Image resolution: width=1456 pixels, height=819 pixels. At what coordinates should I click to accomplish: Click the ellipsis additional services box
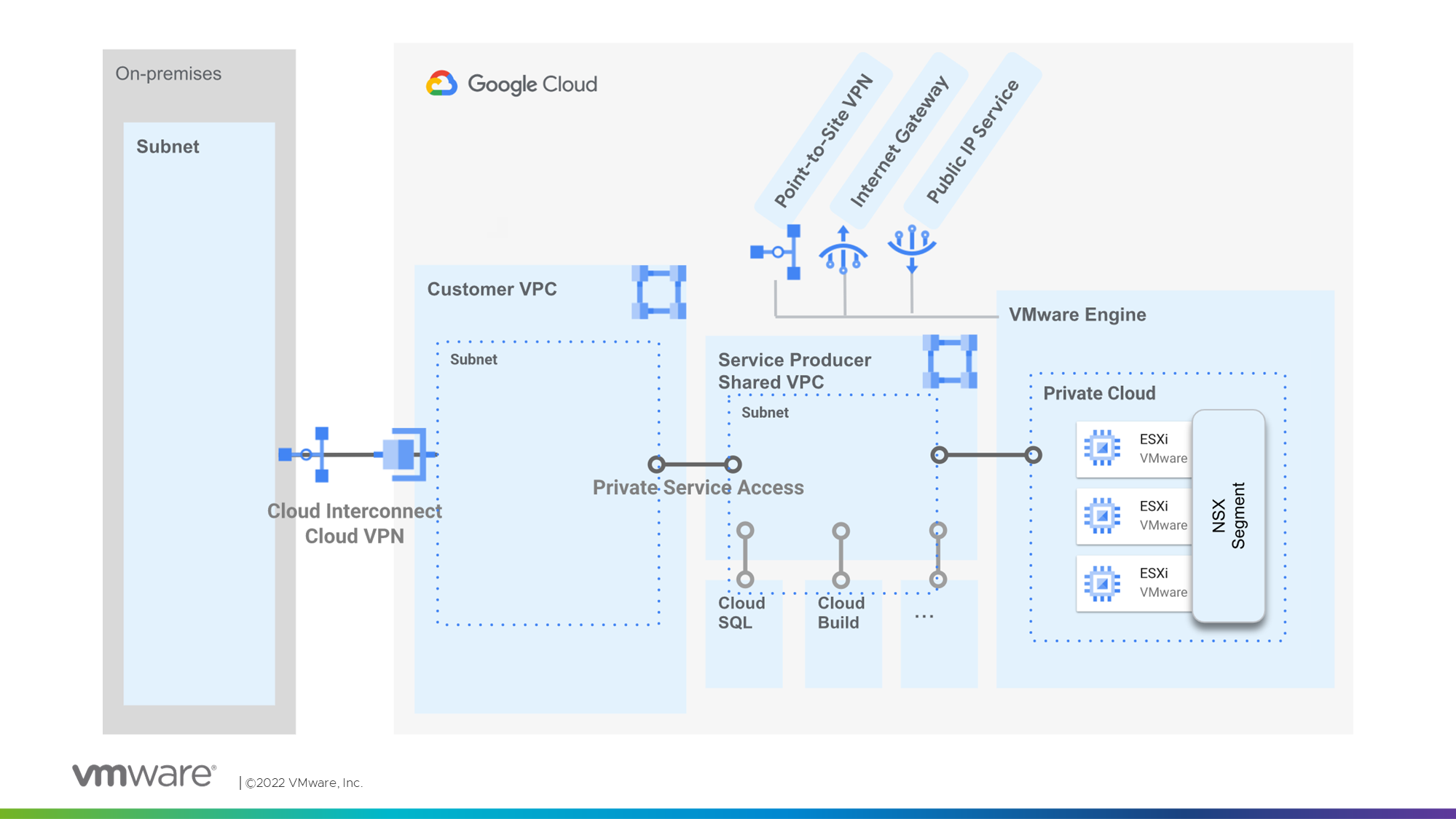938,633
